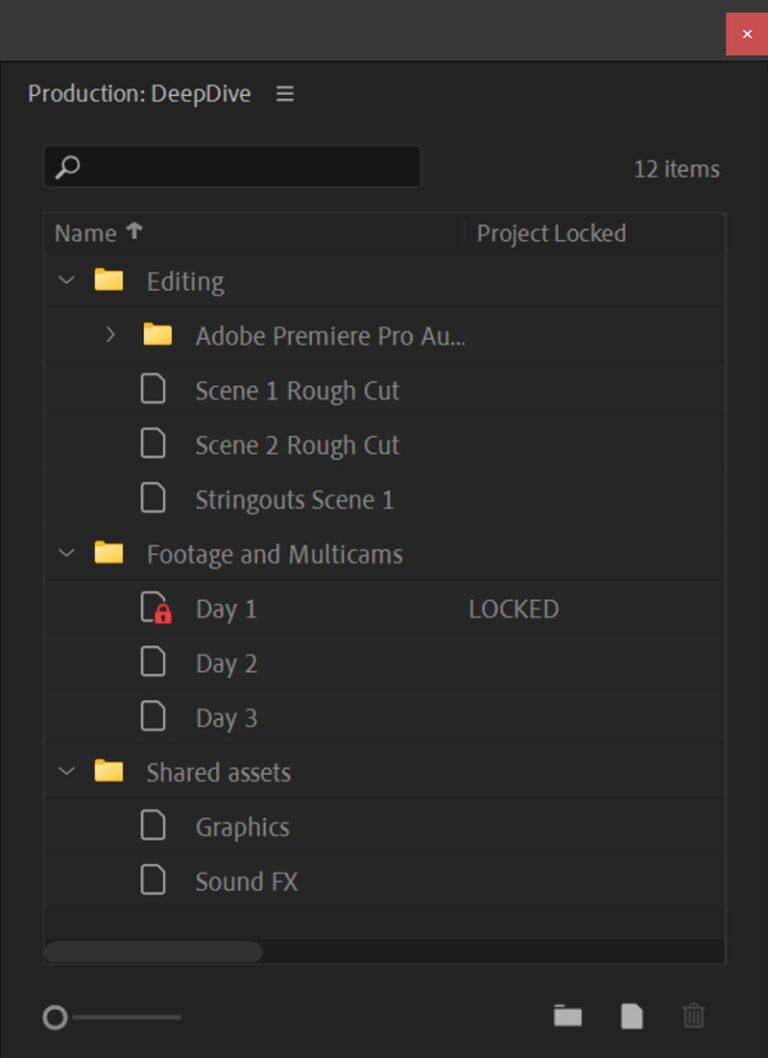This screenshot has height=1058, width=768.
Task: Collapse the Footage and Multicams folder
Action: point(65,553)
